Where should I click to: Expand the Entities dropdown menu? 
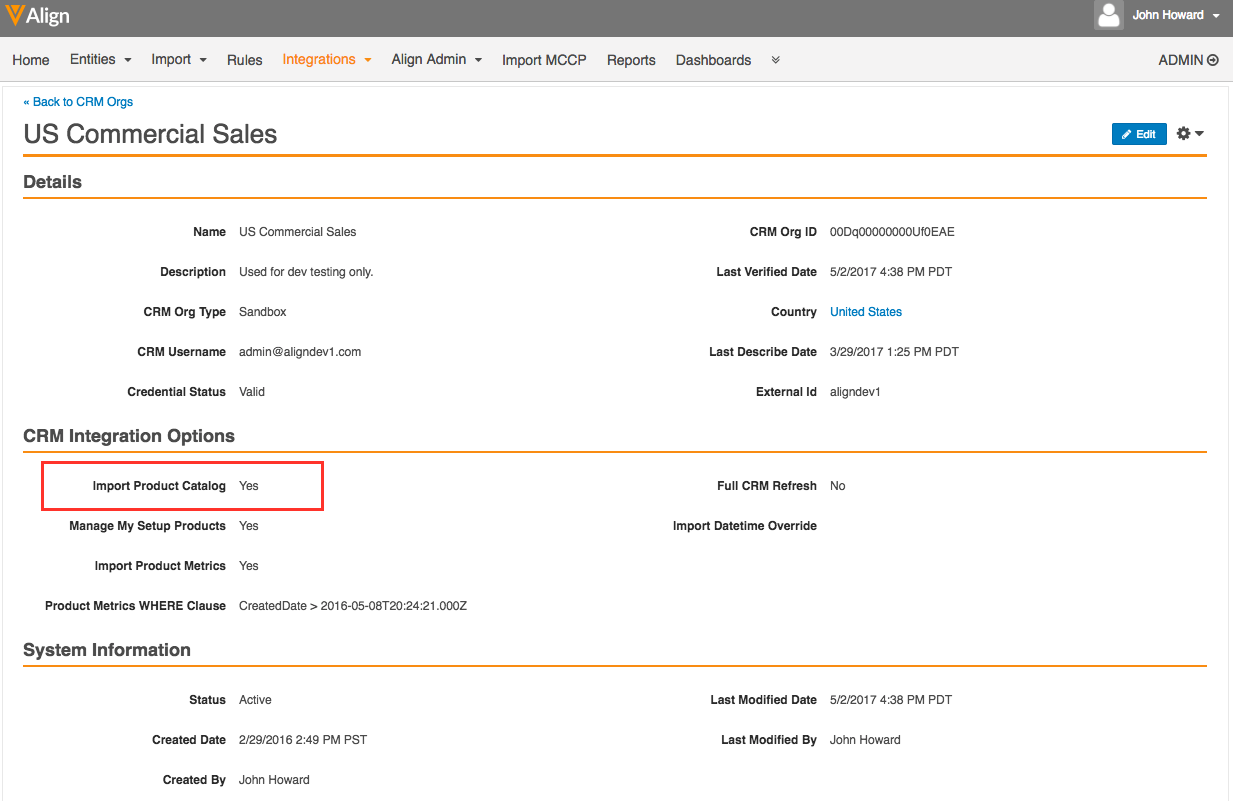click(100, 60)
